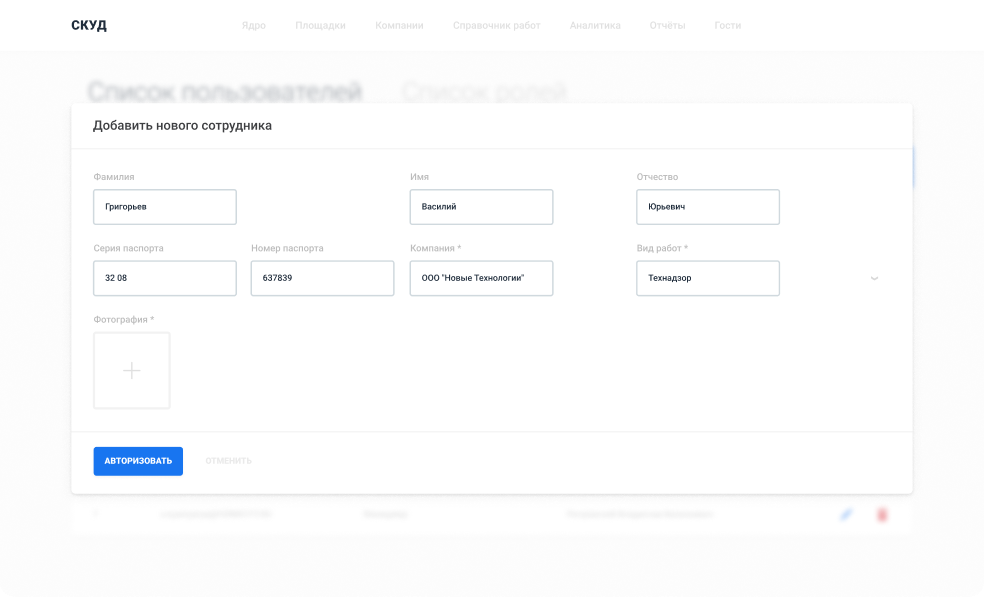Cancel with Отменить button
Screen dimensions: 984x598
point(228,461)
